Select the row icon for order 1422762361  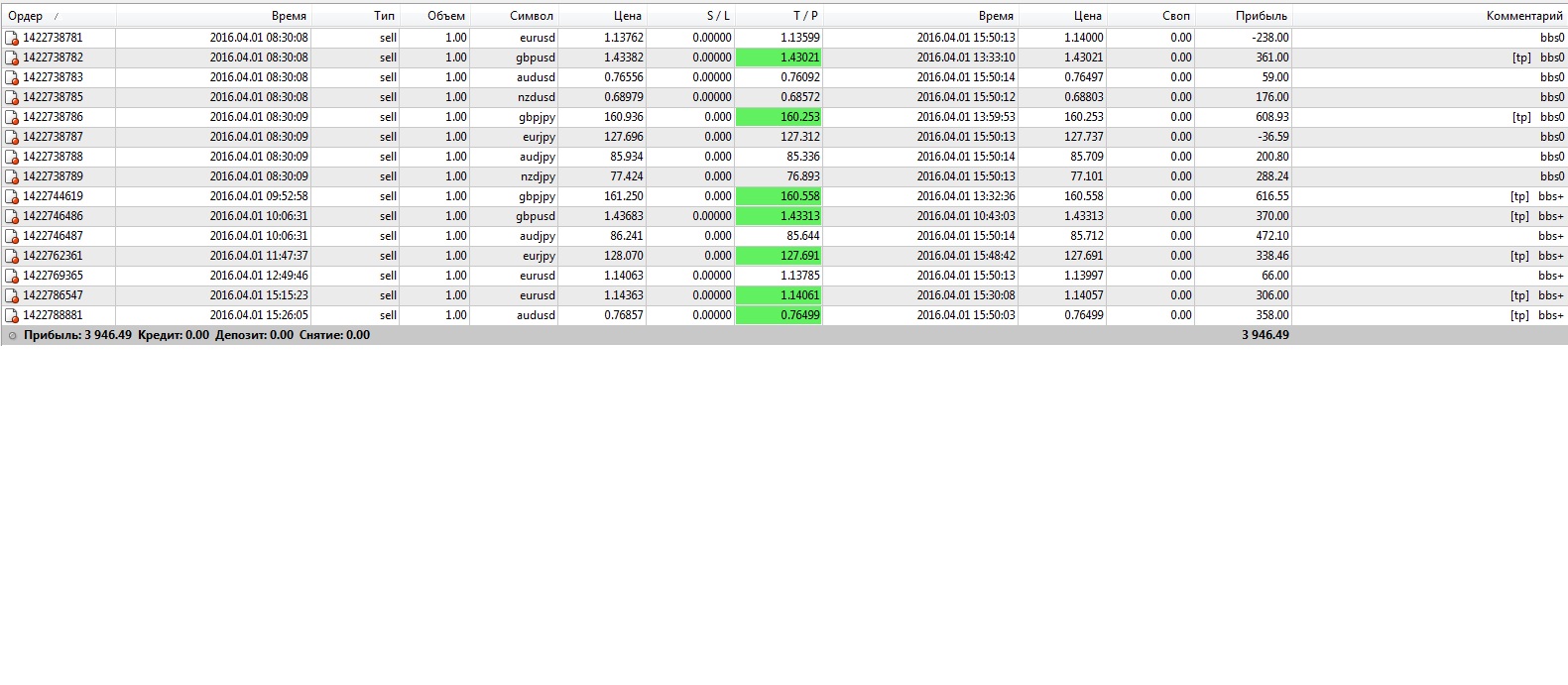[x=12, y=256]
